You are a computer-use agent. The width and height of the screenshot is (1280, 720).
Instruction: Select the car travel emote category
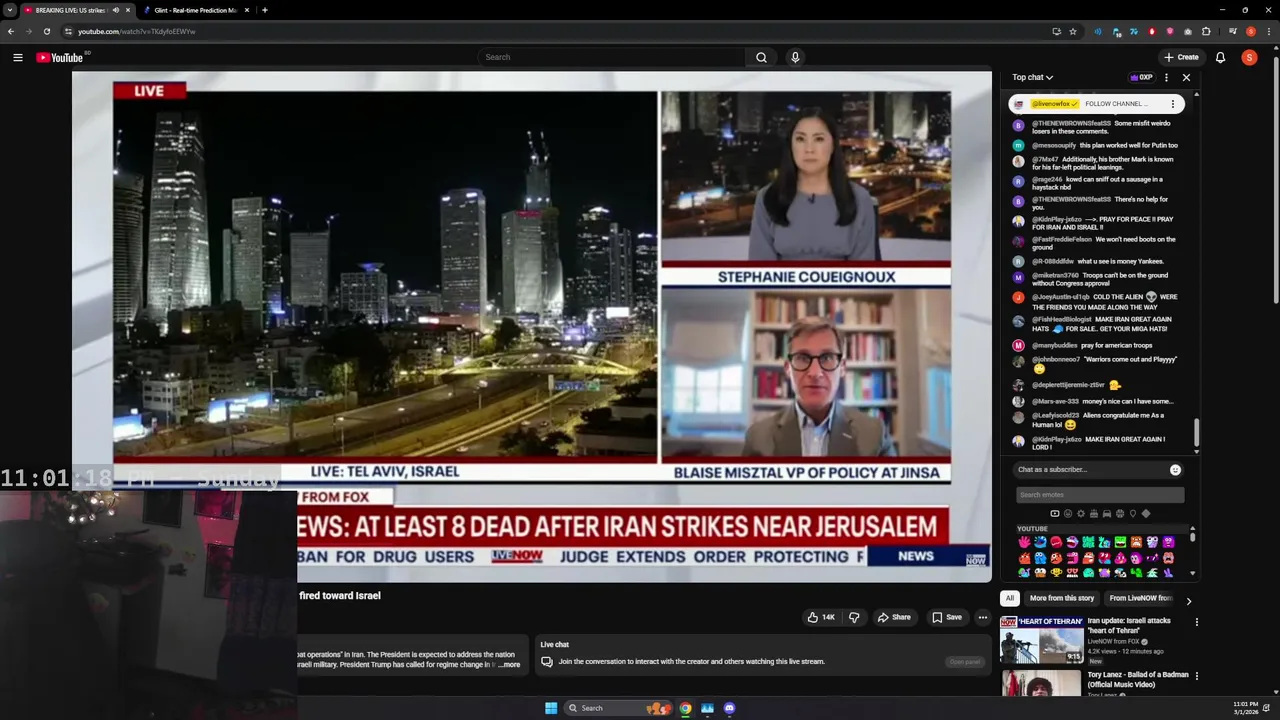[1107, 514]
